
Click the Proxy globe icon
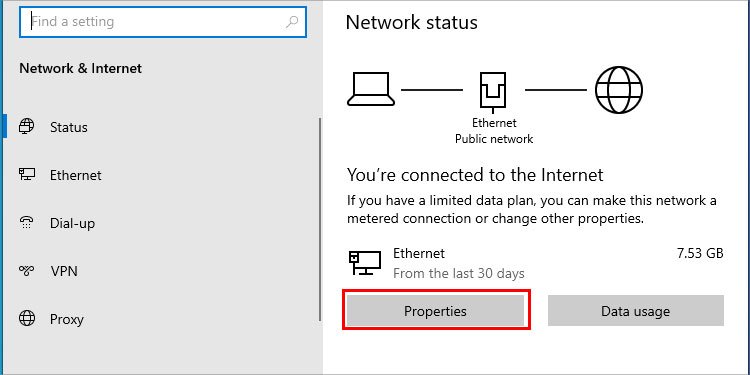click(x=27, y=319)
